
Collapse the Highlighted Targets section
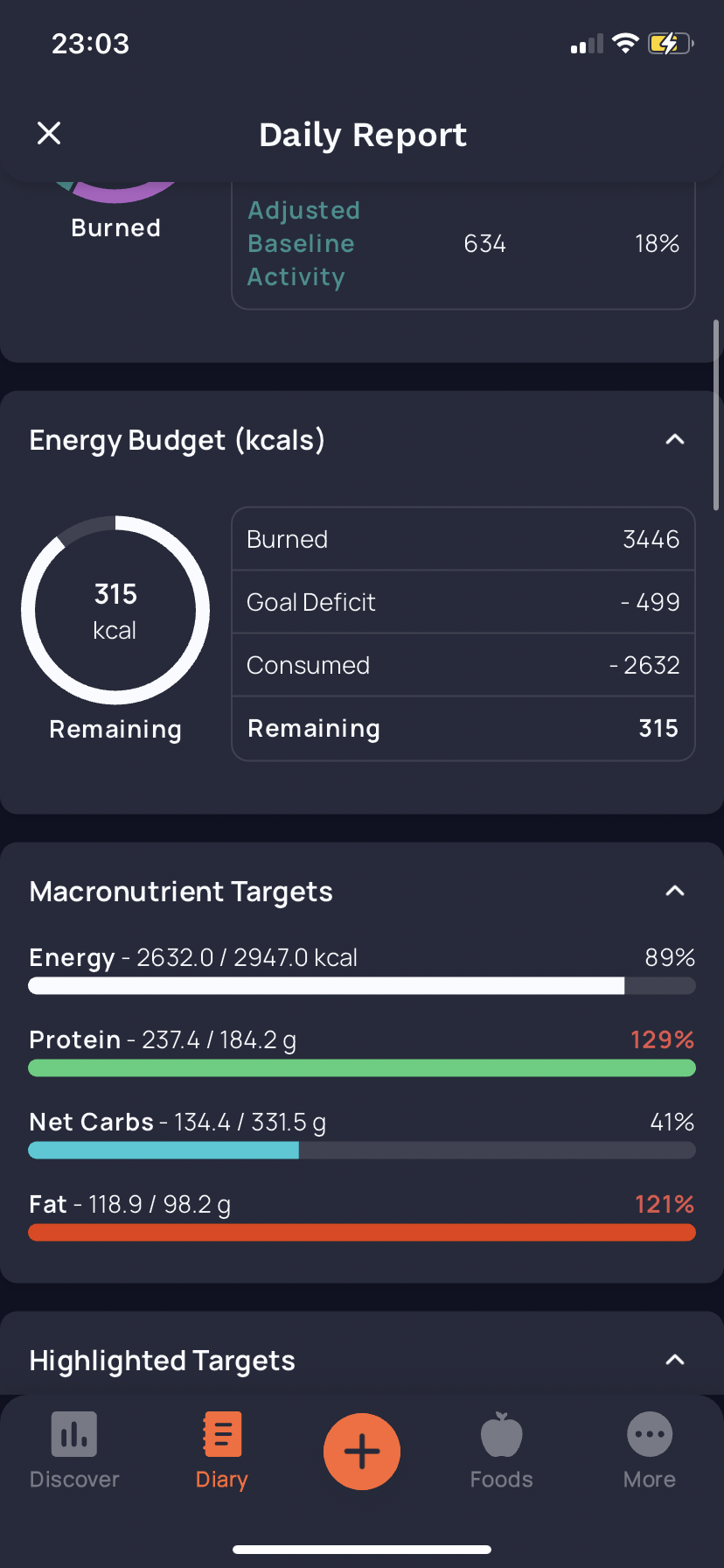tap(675, 1360)
